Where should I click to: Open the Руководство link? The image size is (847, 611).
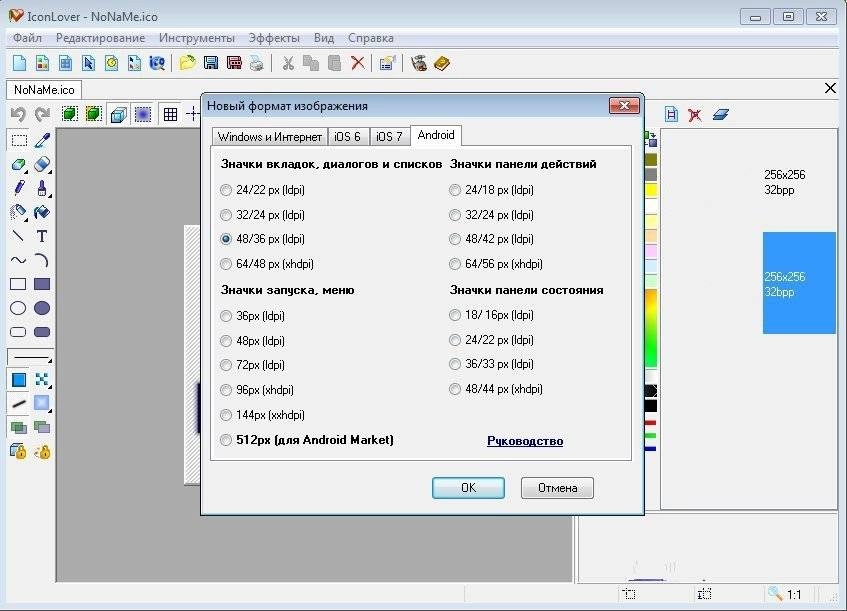[x=525, y=441]
